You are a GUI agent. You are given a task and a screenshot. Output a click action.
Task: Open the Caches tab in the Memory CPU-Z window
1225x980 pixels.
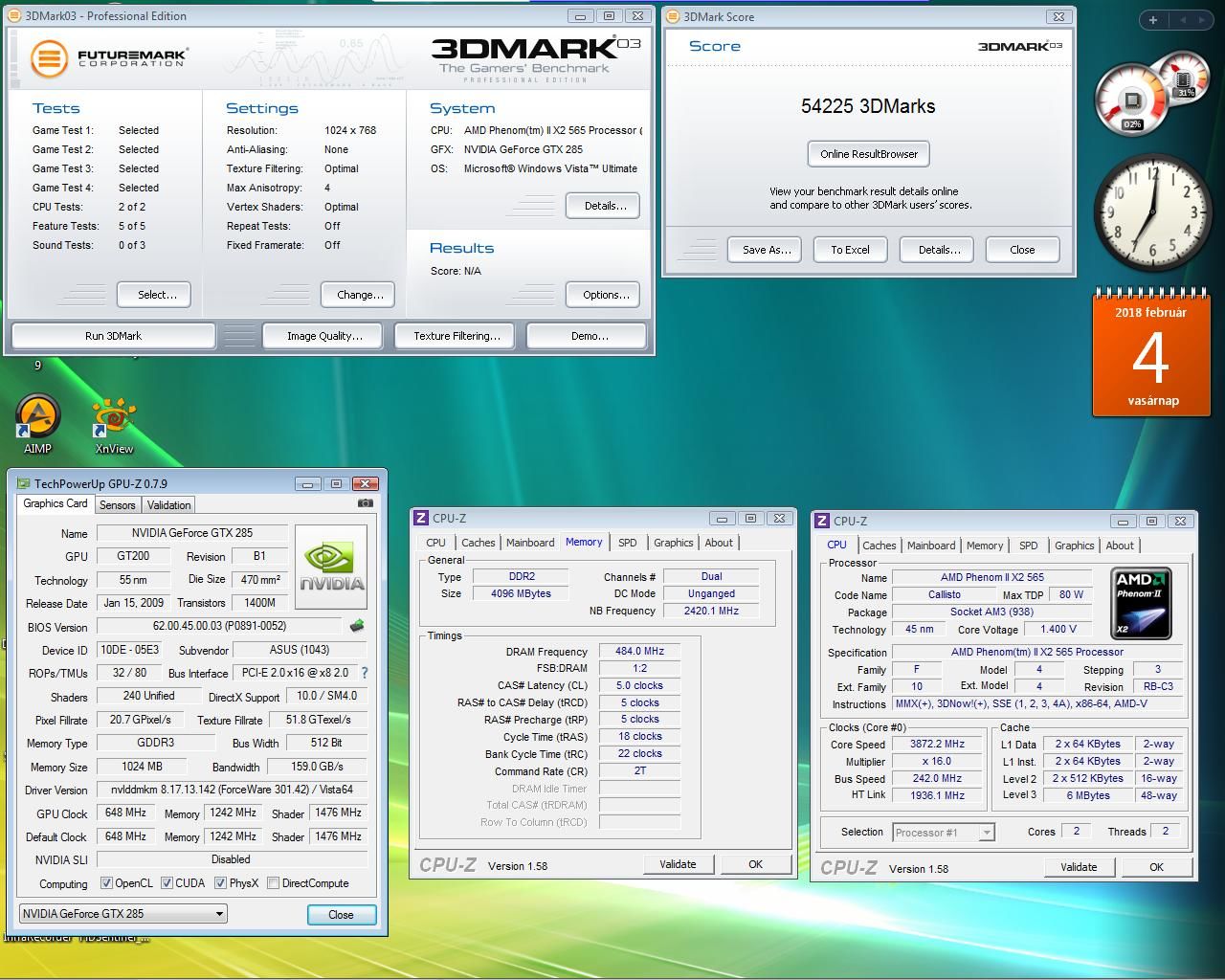click(x=479, y=543)
